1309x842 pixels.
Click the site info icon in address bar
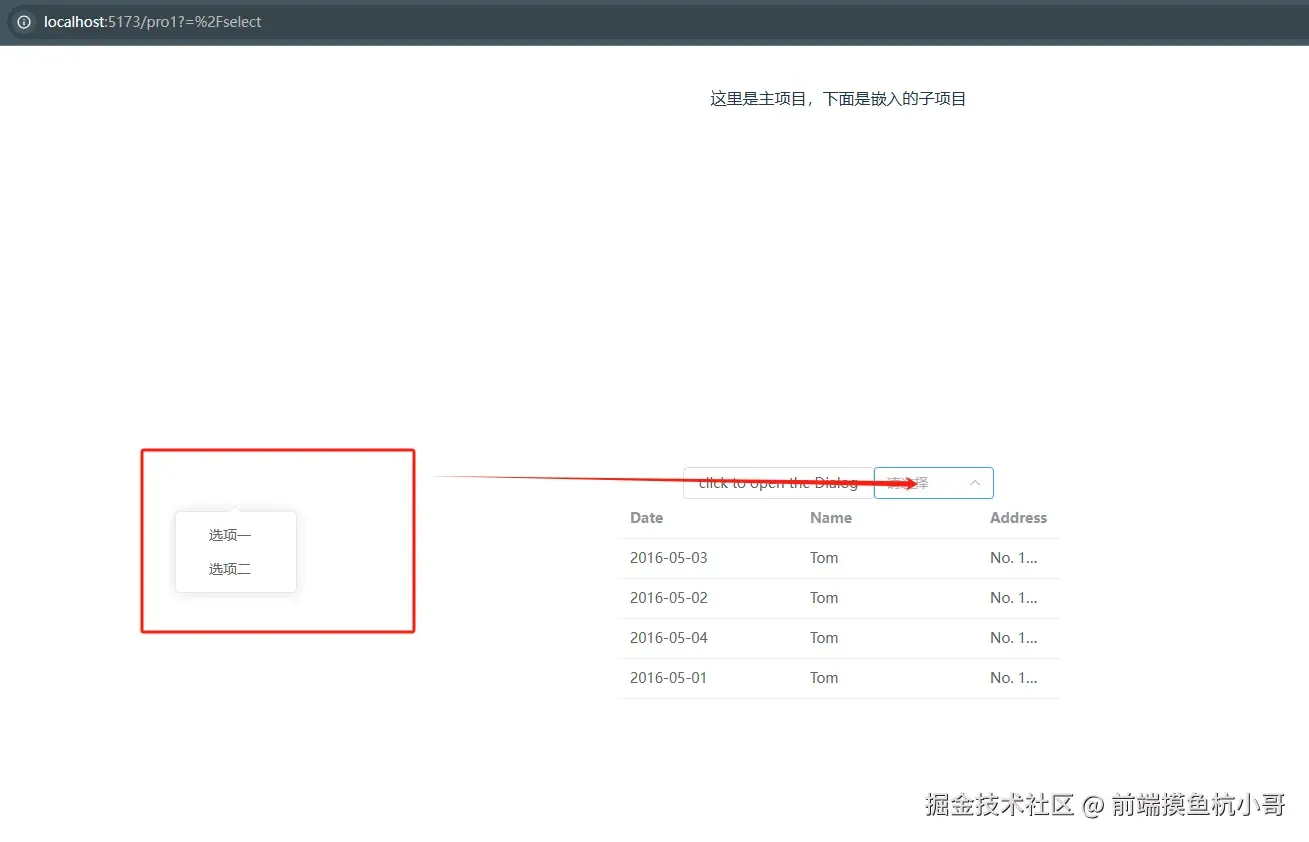[x=24, y=22]
